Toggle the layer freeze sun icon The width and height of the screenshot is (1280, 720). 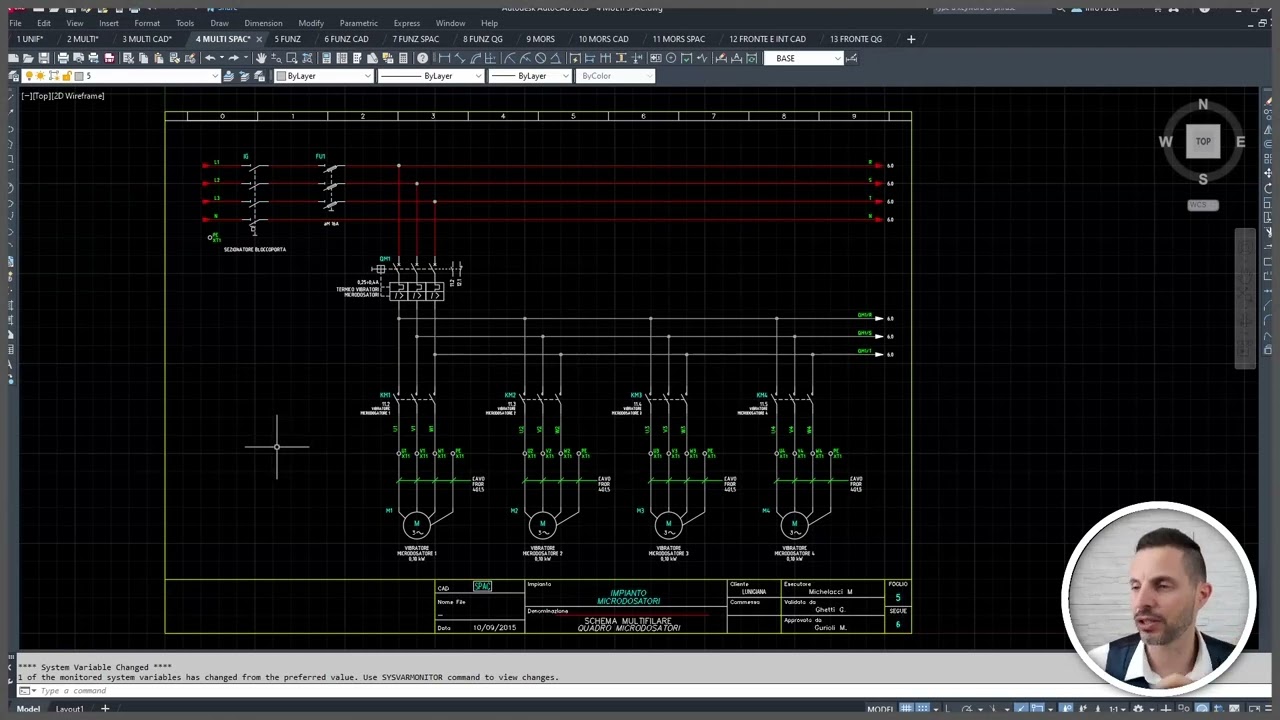pos(41,76)
